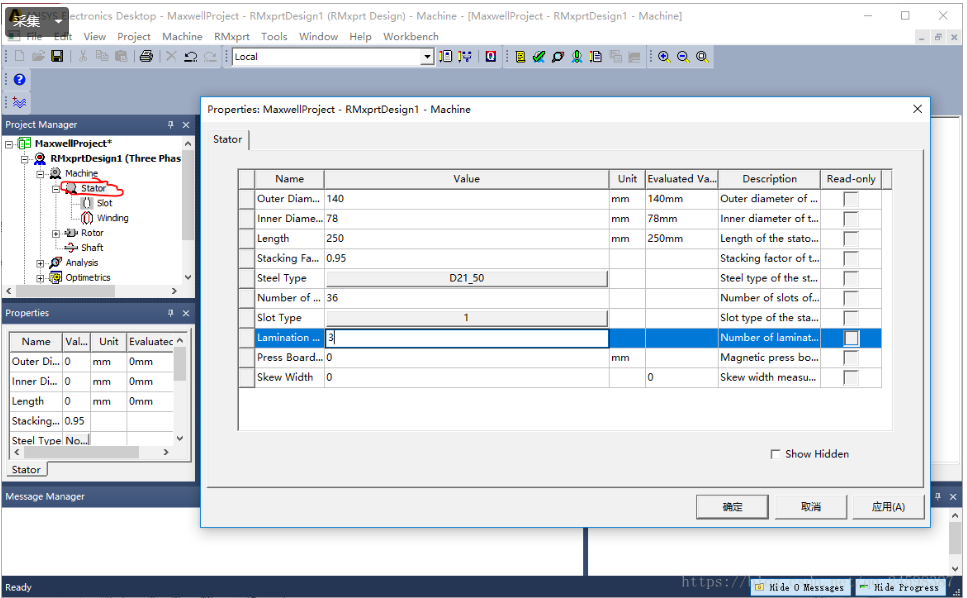
Task: Toggle Read-only checkbox for Inner Diameter row
Action: point(850,219)
